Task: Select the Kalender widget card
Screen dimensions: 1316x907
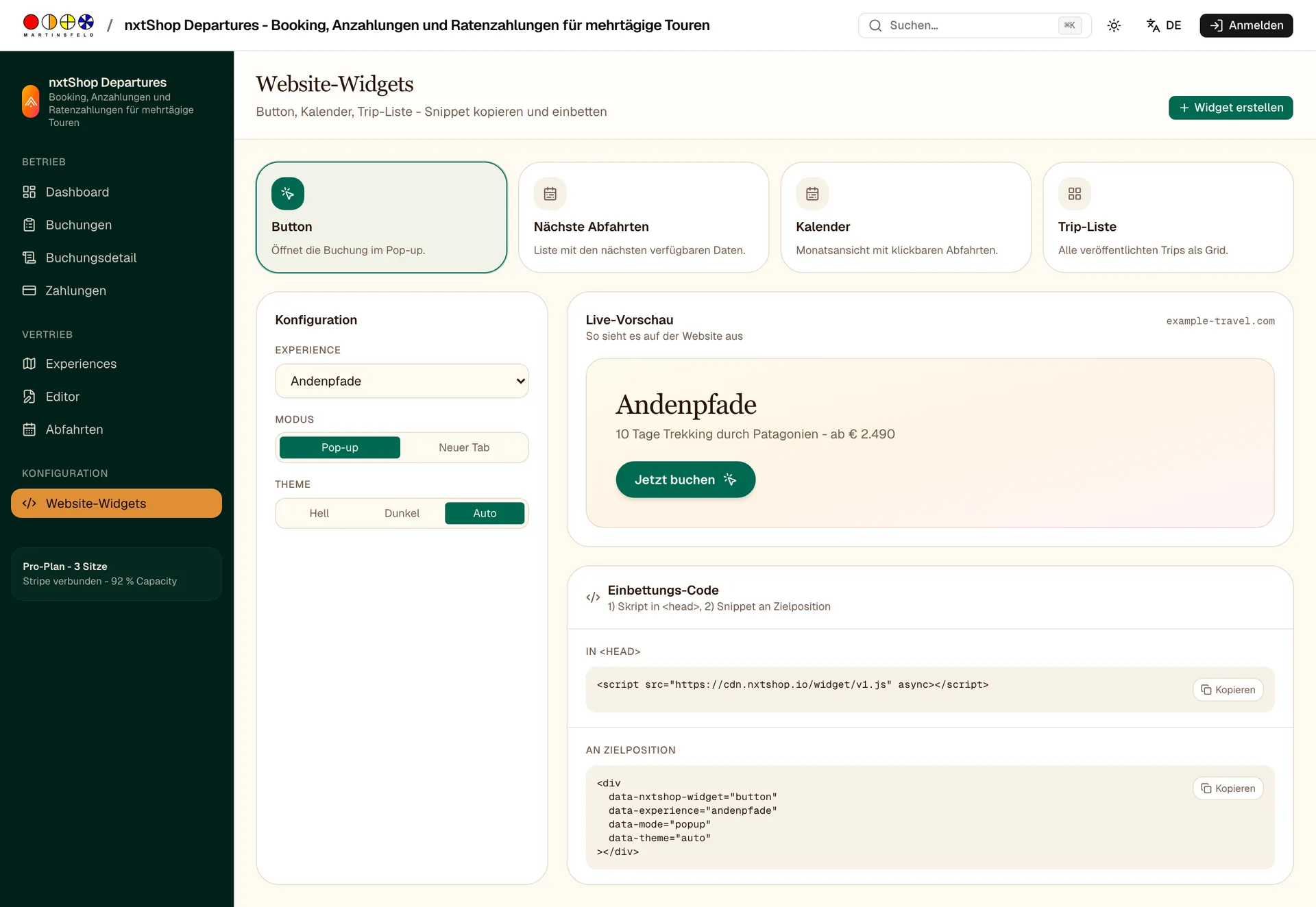Action: point(906,217)
